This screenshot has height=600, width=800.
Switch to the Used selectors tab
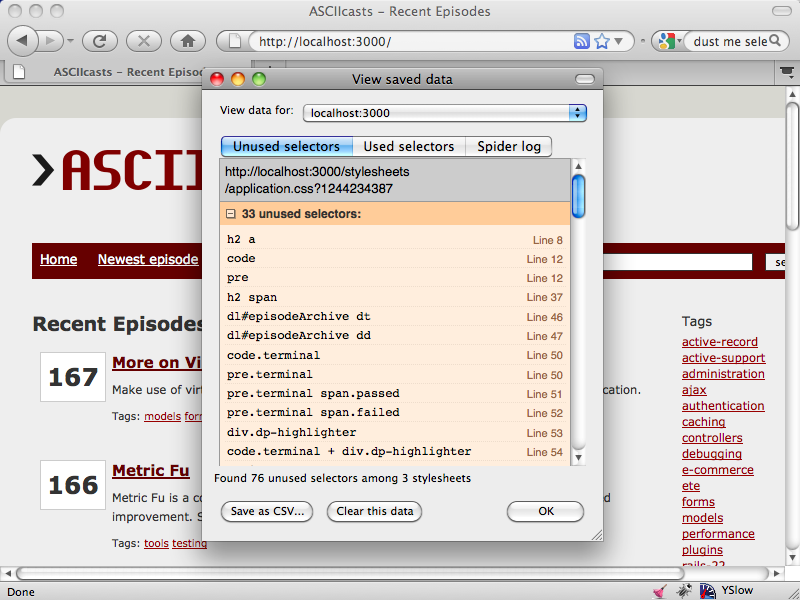(x=409, y=146)
